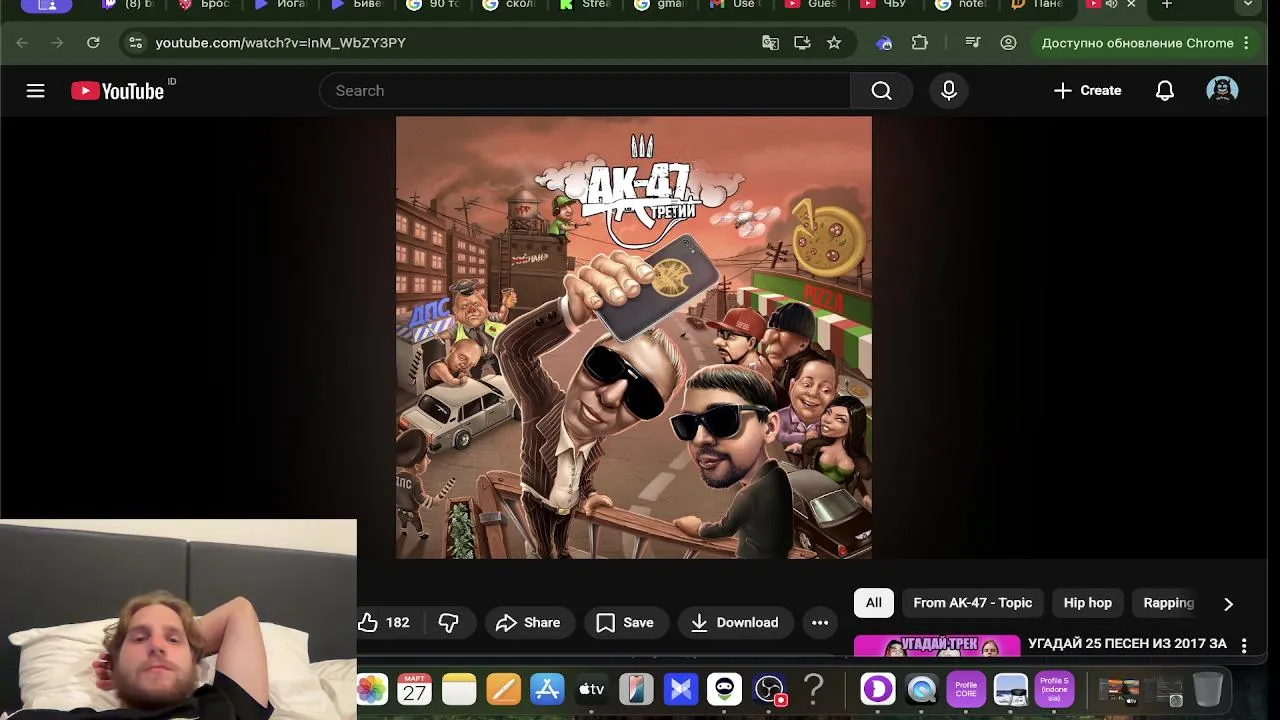Select the Rapping chip
The image size is (1280, 720).
click(x=1168, y=603)
